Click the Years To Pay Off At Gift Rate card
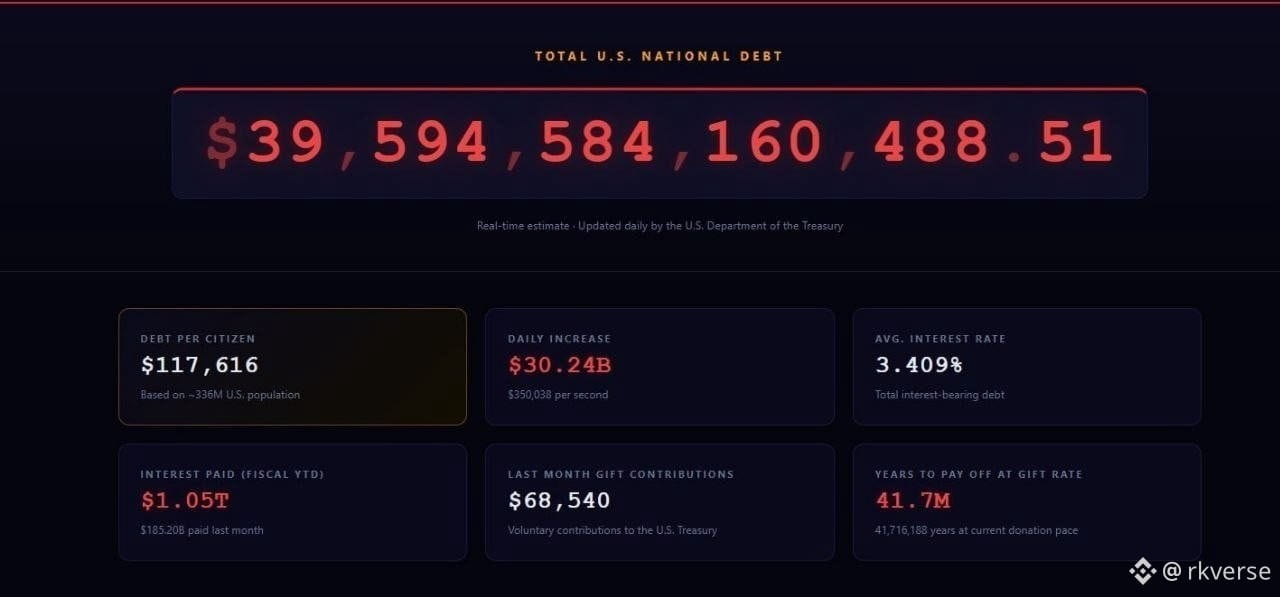This screenshot has height=597, width=1280. [x=1027, y=502]
